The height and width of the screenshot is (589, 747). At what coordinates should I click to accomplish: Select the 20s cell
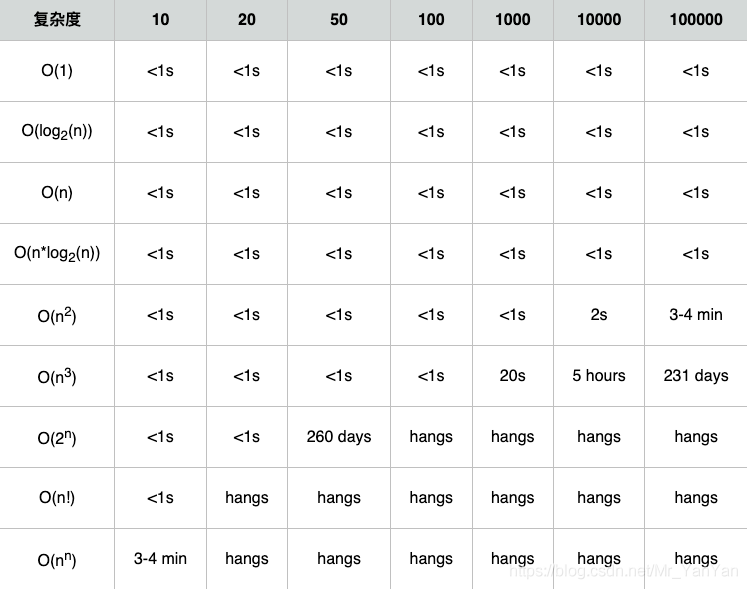512,376
